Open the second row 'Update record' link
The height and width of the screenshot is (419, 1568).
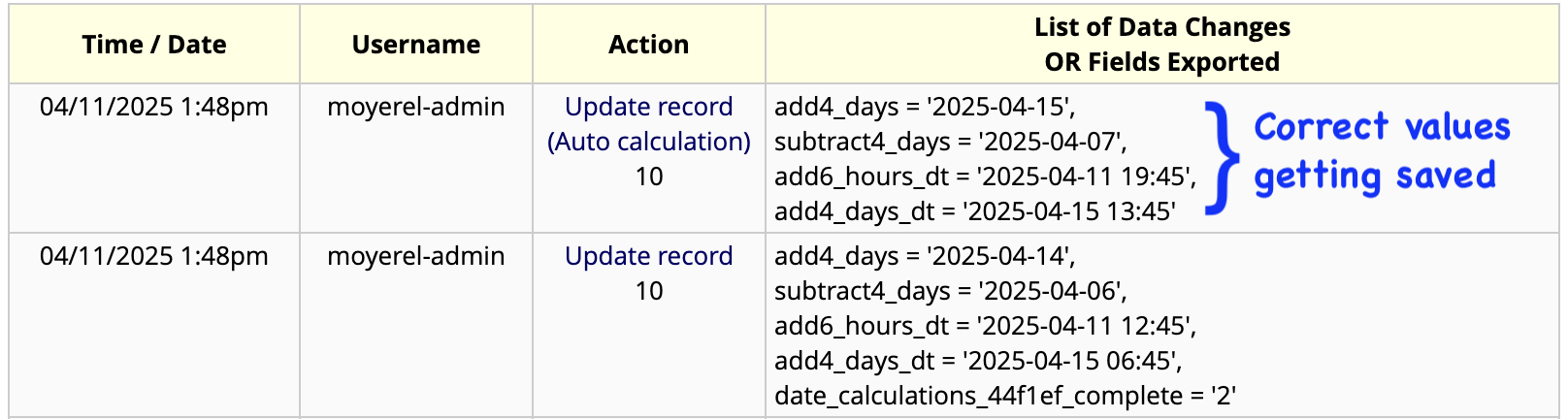(x=649, y=256)
